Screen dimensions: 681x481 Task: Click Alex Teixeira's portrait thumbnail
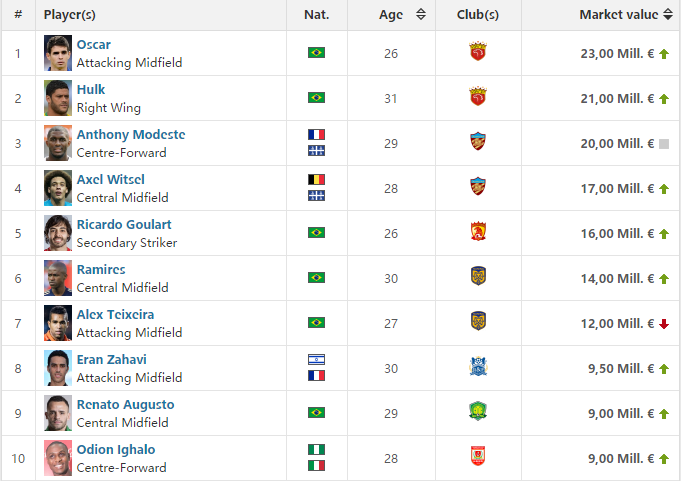coord(58,323)
